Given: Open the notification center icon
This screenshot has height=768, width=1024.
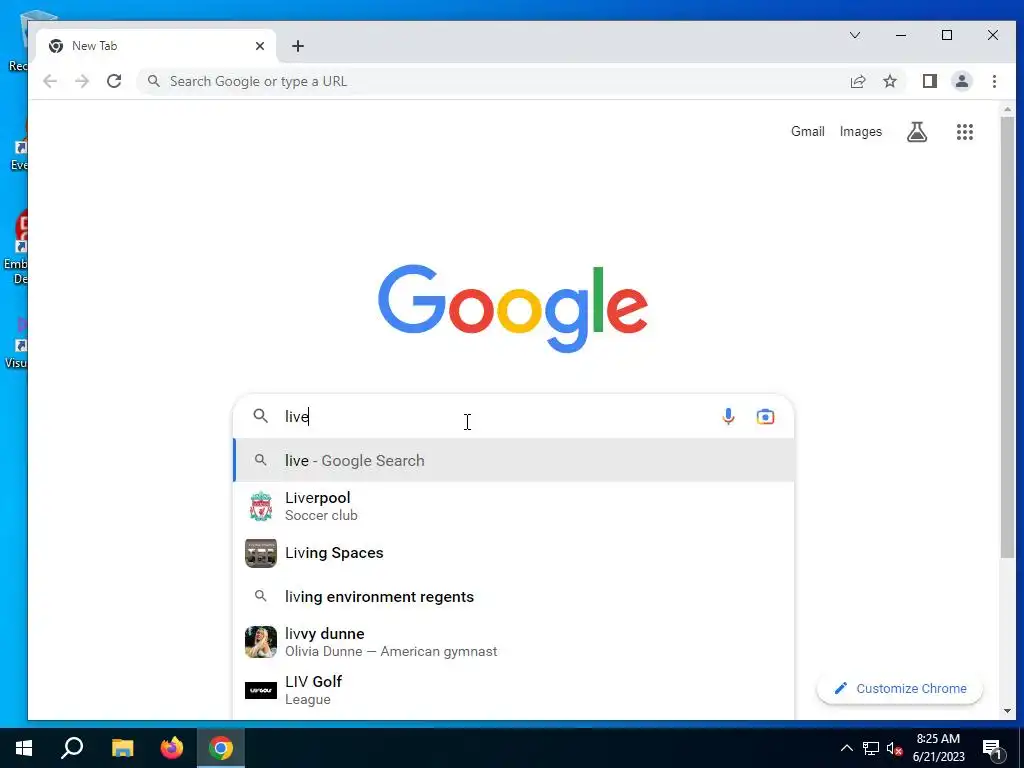Looking at the screenshot, I should tap(992, 749).
